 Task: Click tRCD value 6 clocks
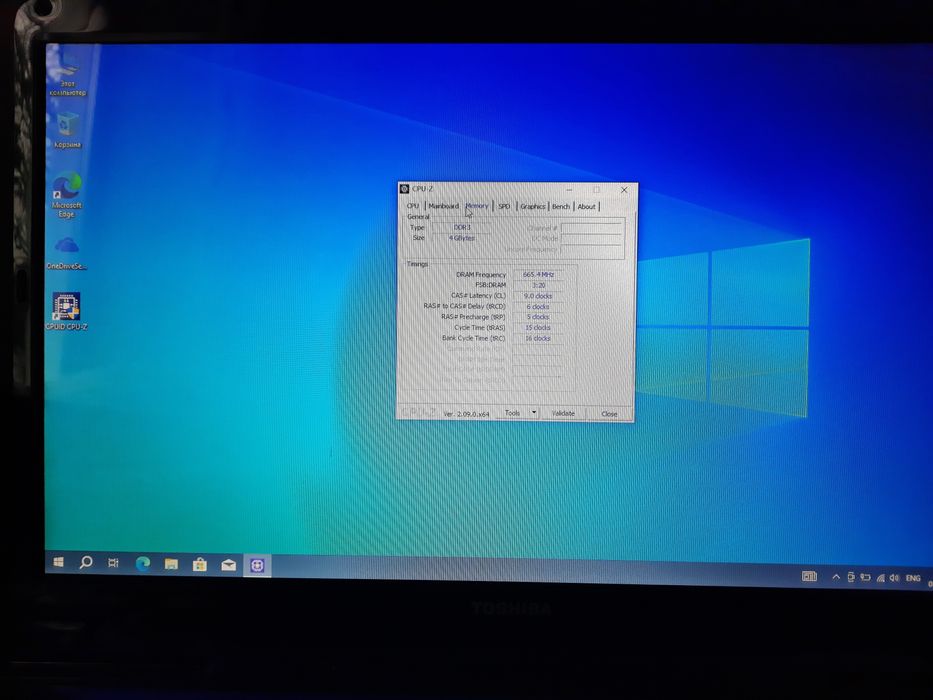538,307
